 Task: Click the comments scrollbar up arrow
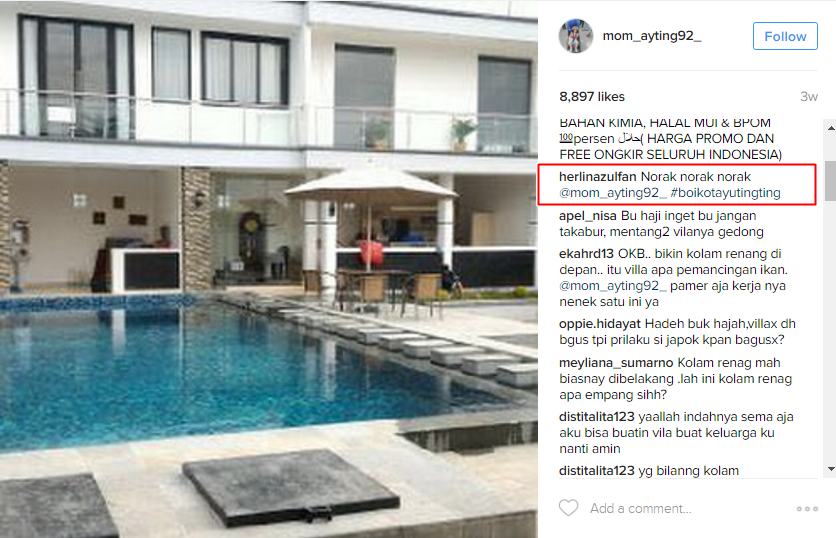click(831, 128)
